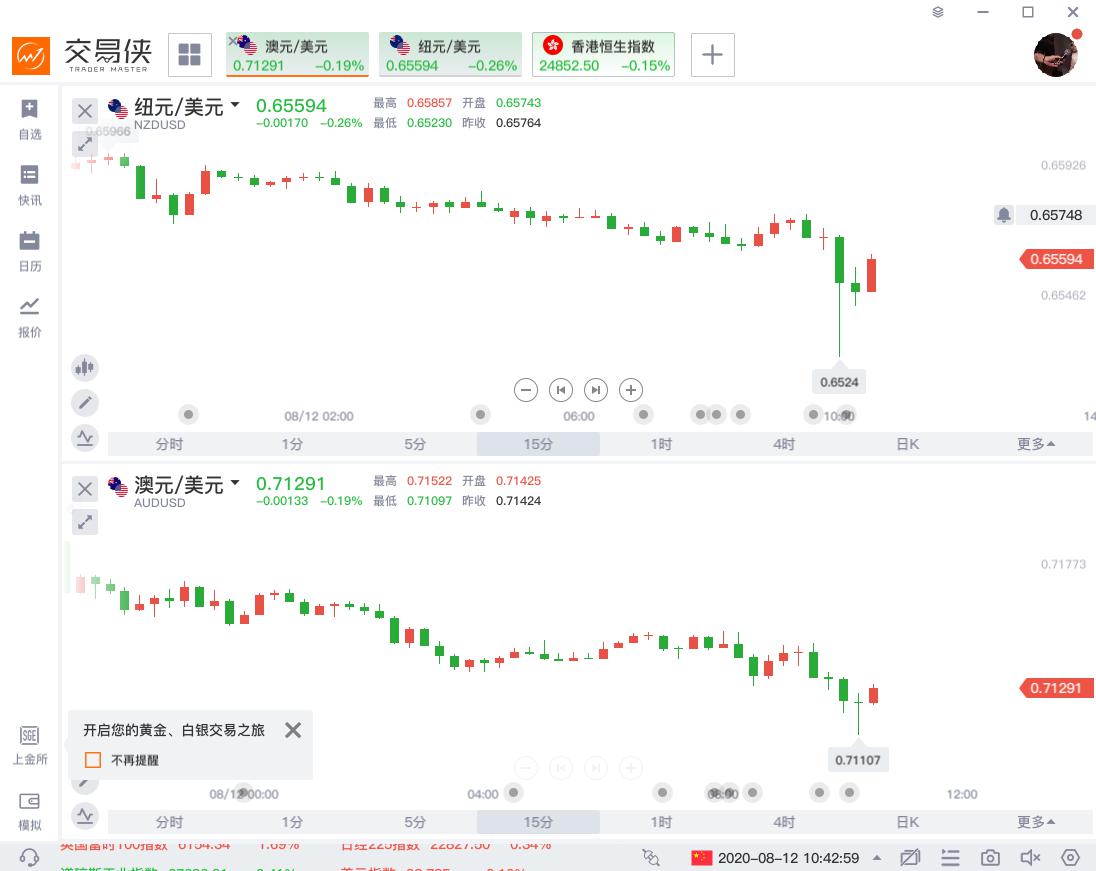Zoom in NZDUSD chart with plus button

[x=630, y=390]
